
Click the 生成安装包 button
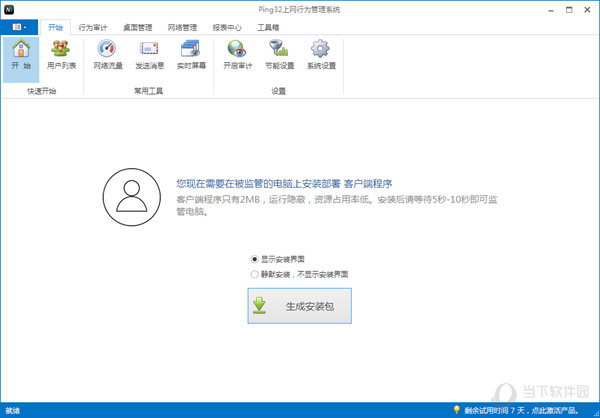point(300,306)
